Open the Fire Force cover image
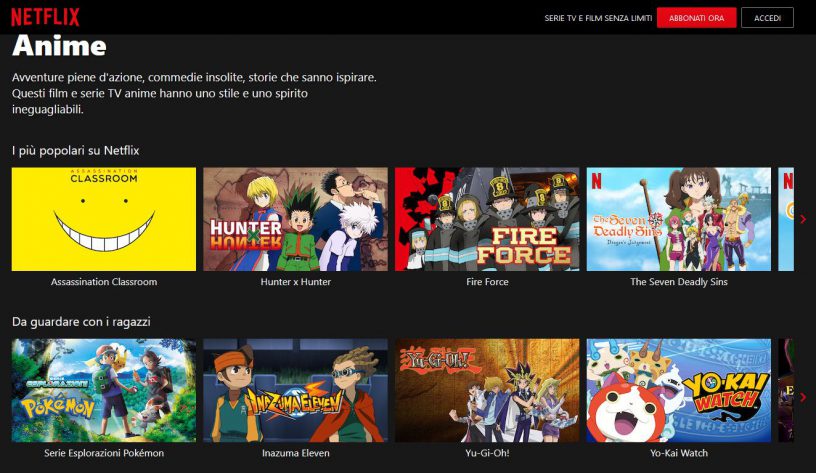The width and height of the screenshot is (816, 473). pyautogui.click(x=487, y=219)
